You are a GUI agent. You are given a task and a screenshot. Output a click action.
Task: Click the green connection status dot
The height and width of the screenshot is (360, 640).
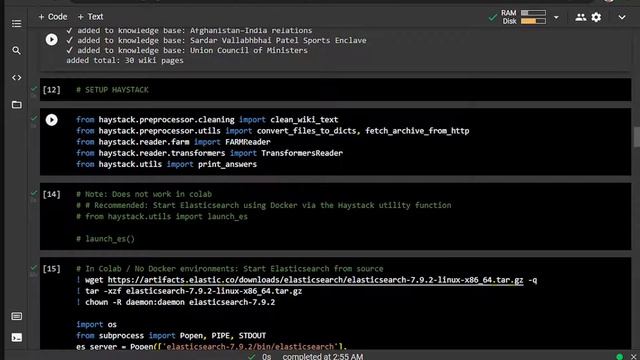[x=620, y=357]
